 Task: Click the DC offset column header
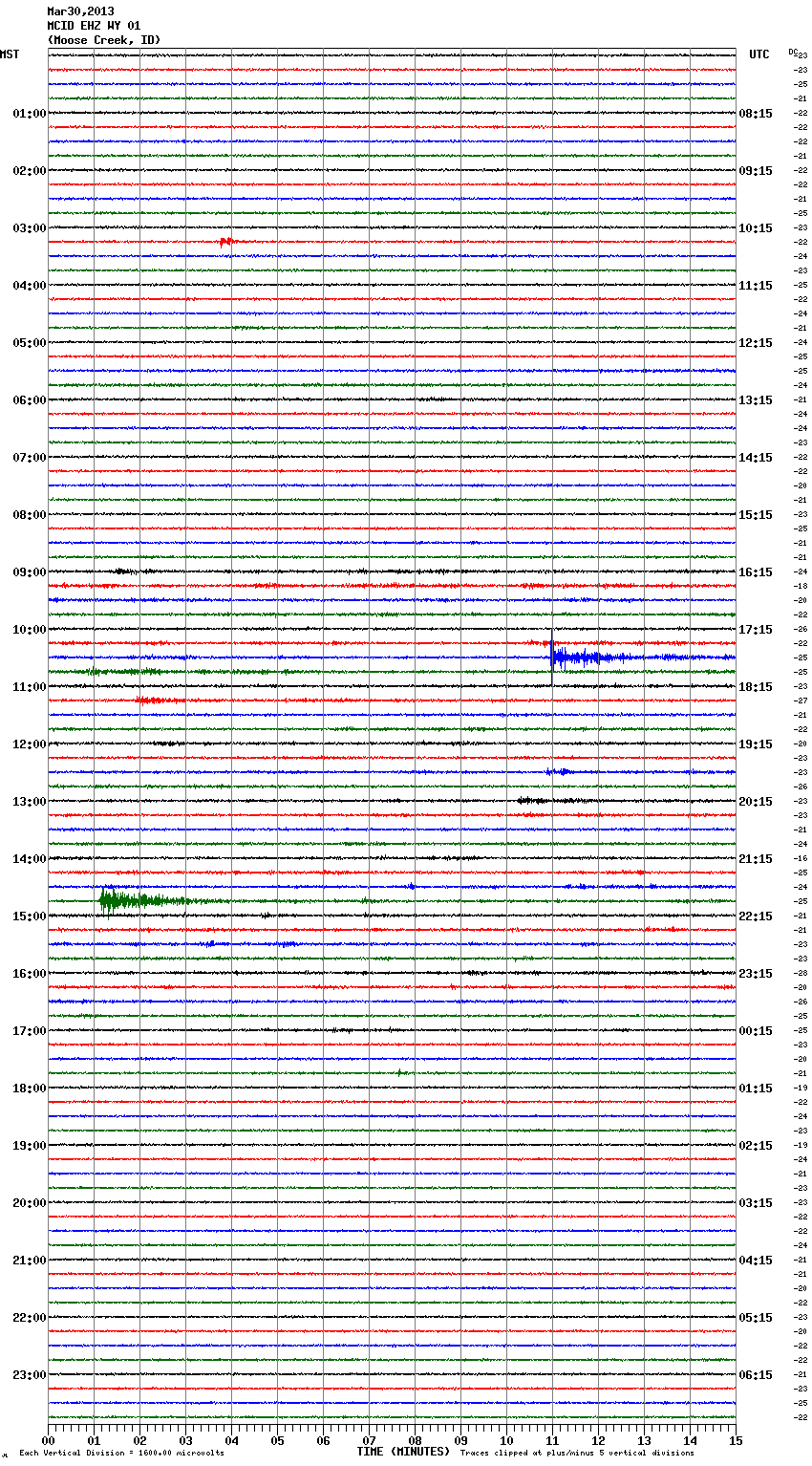(x=793, y=52)
